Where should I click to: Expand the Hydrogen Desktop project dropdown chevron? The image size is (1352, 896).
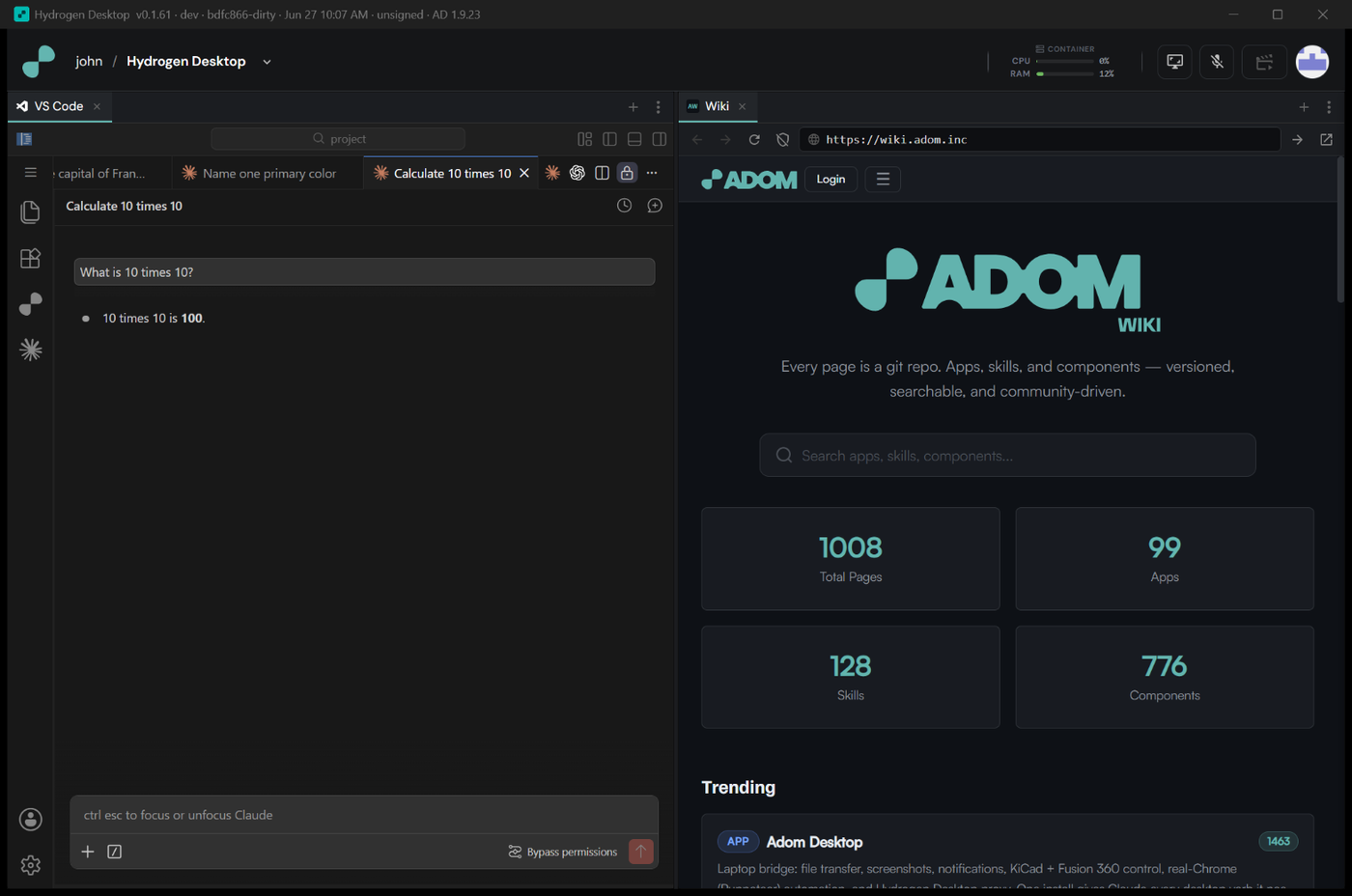click(267, 62)
